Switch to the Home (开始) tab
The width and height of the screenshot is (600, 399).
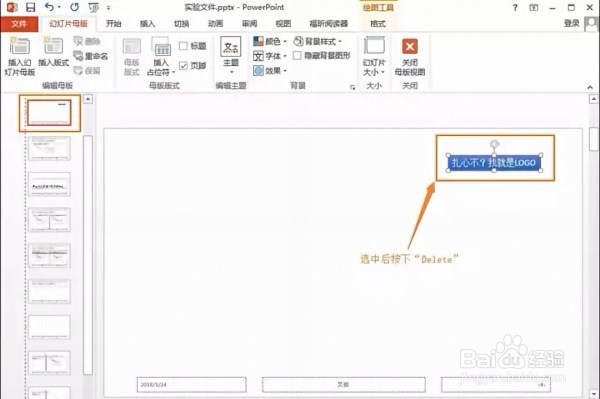113,24
